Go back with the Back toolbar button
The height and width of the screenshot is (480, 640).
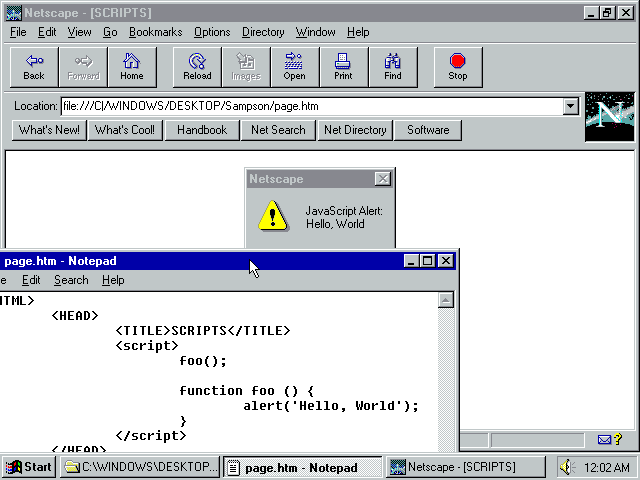click(x=34, y=67)
